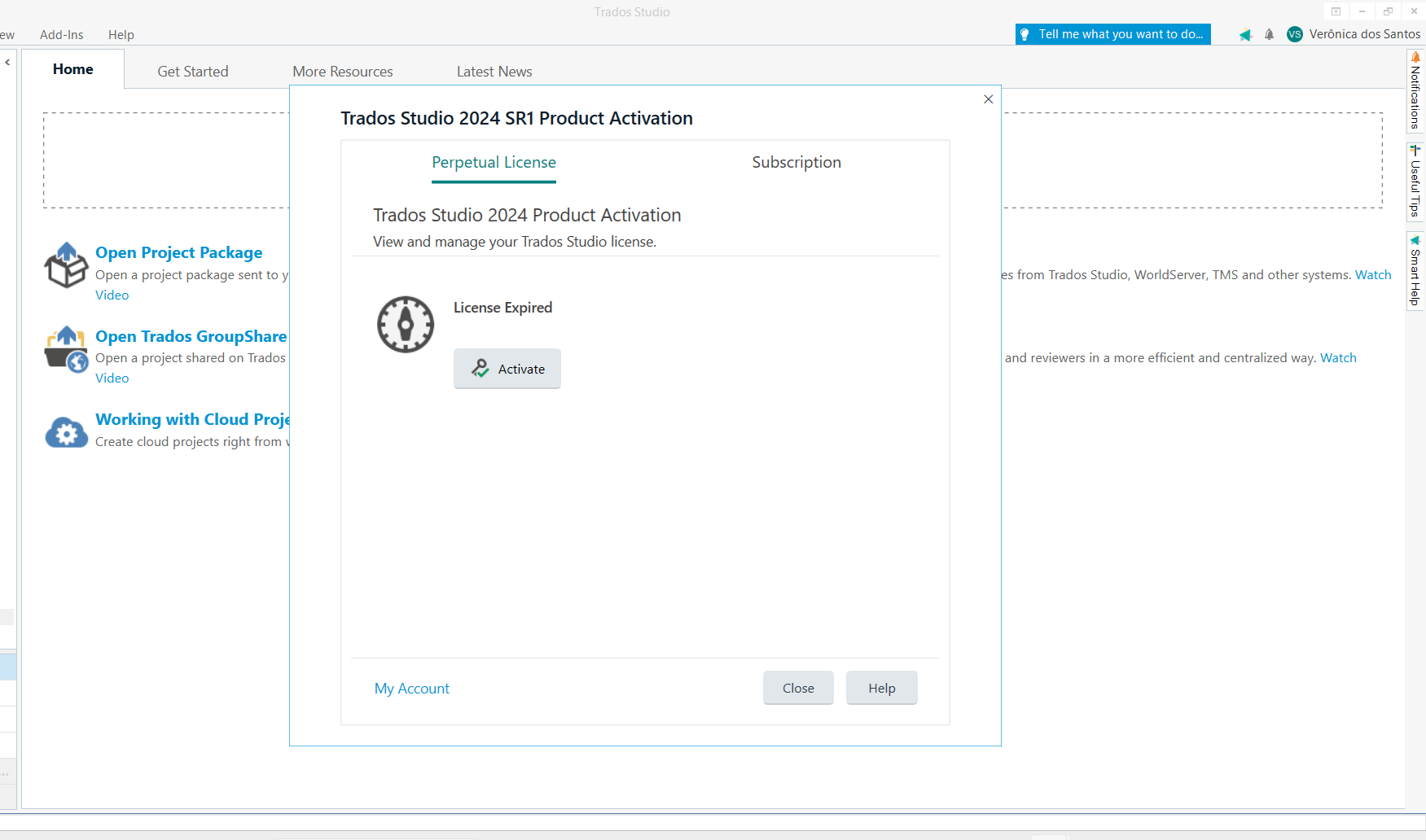Switch to the Subscription tab
1426x840 pixels.
[x=796, y=162]
